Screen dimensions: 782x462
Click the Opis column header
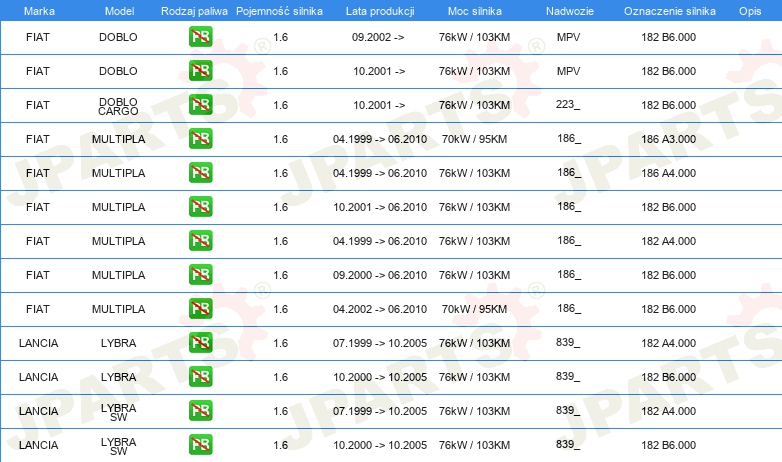point(750,11)
